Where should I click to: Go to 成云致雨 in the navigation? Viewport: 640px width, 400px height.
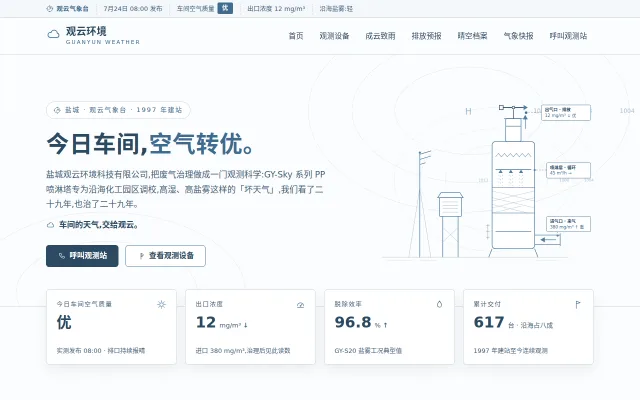click(380, 36)
